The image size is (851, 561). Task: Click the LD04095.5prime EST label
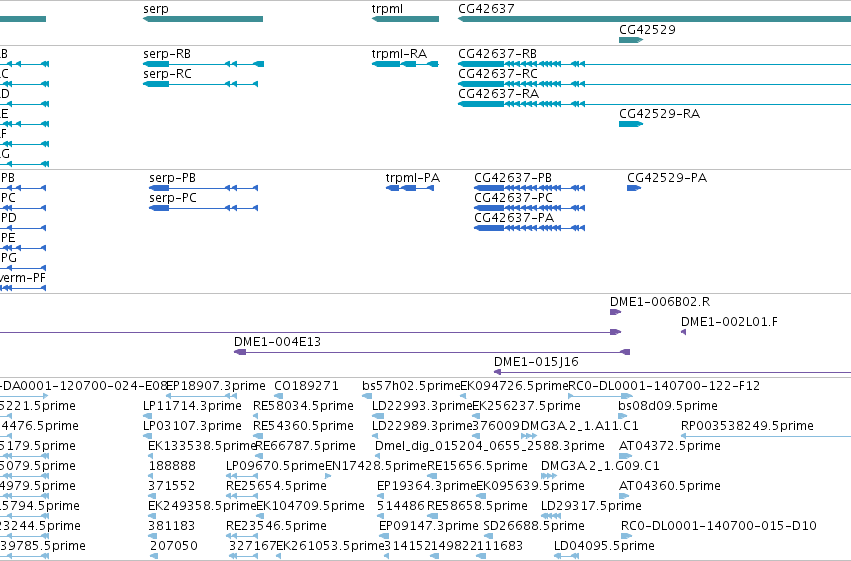click(604, 546)
